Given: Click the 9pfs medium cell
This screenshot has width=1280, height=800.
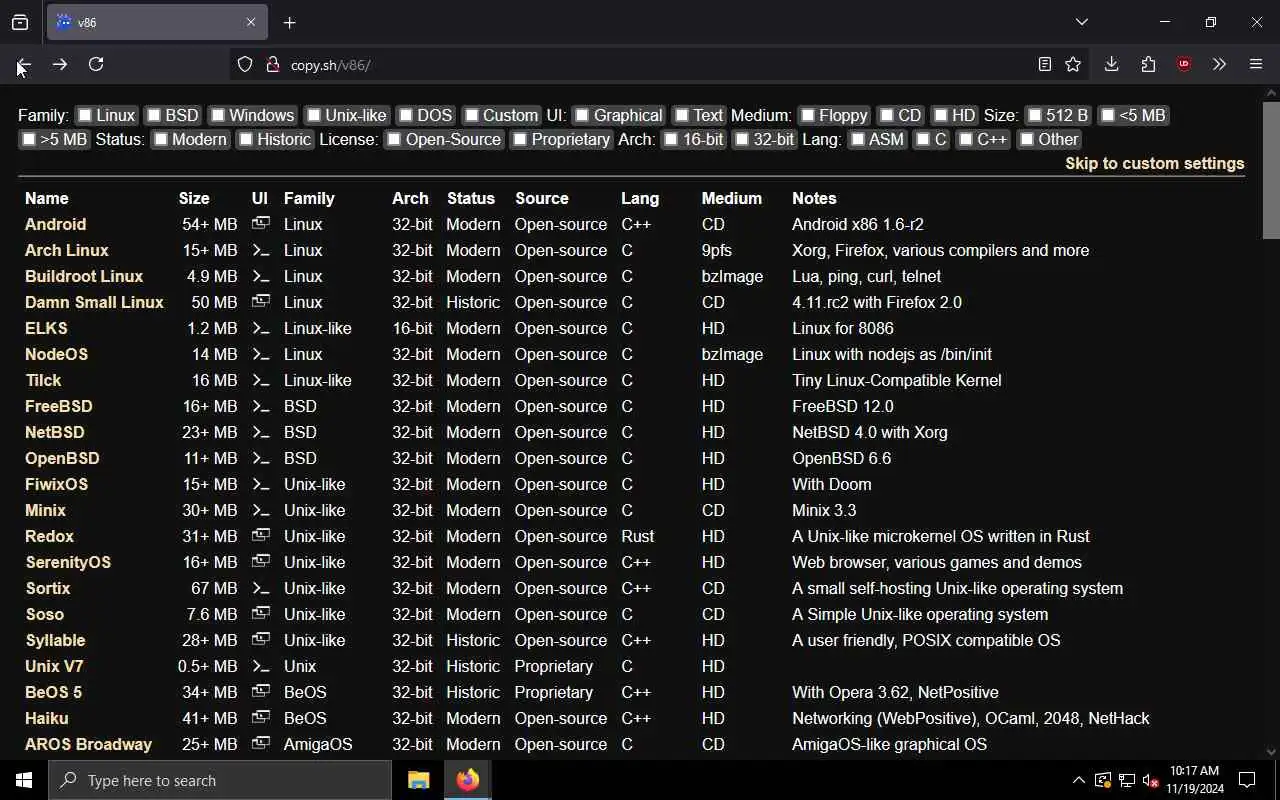Looking at the screenshot, I should click(x=718, y=250).
